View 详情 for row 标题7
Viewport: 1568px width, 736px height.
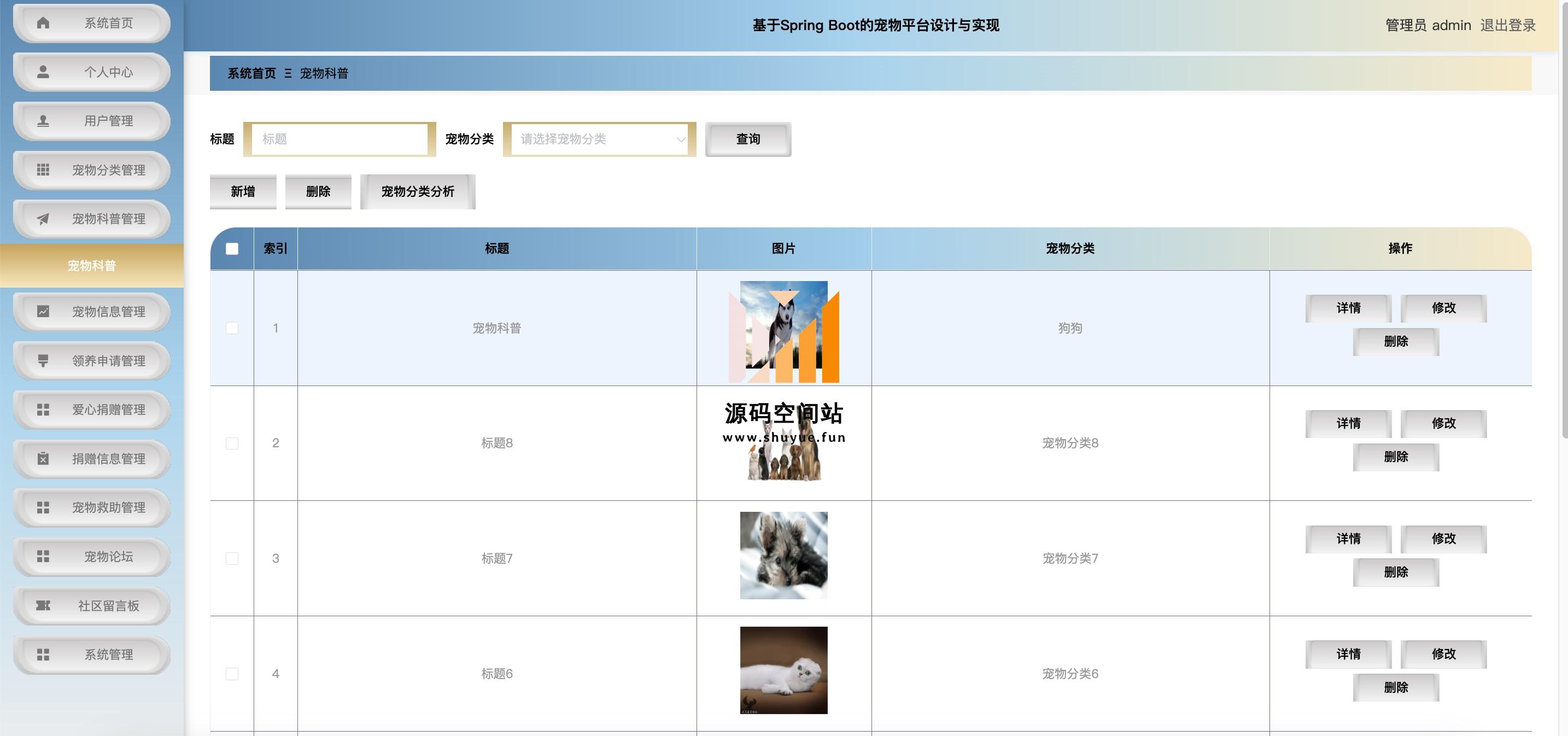pos(1348,539)
